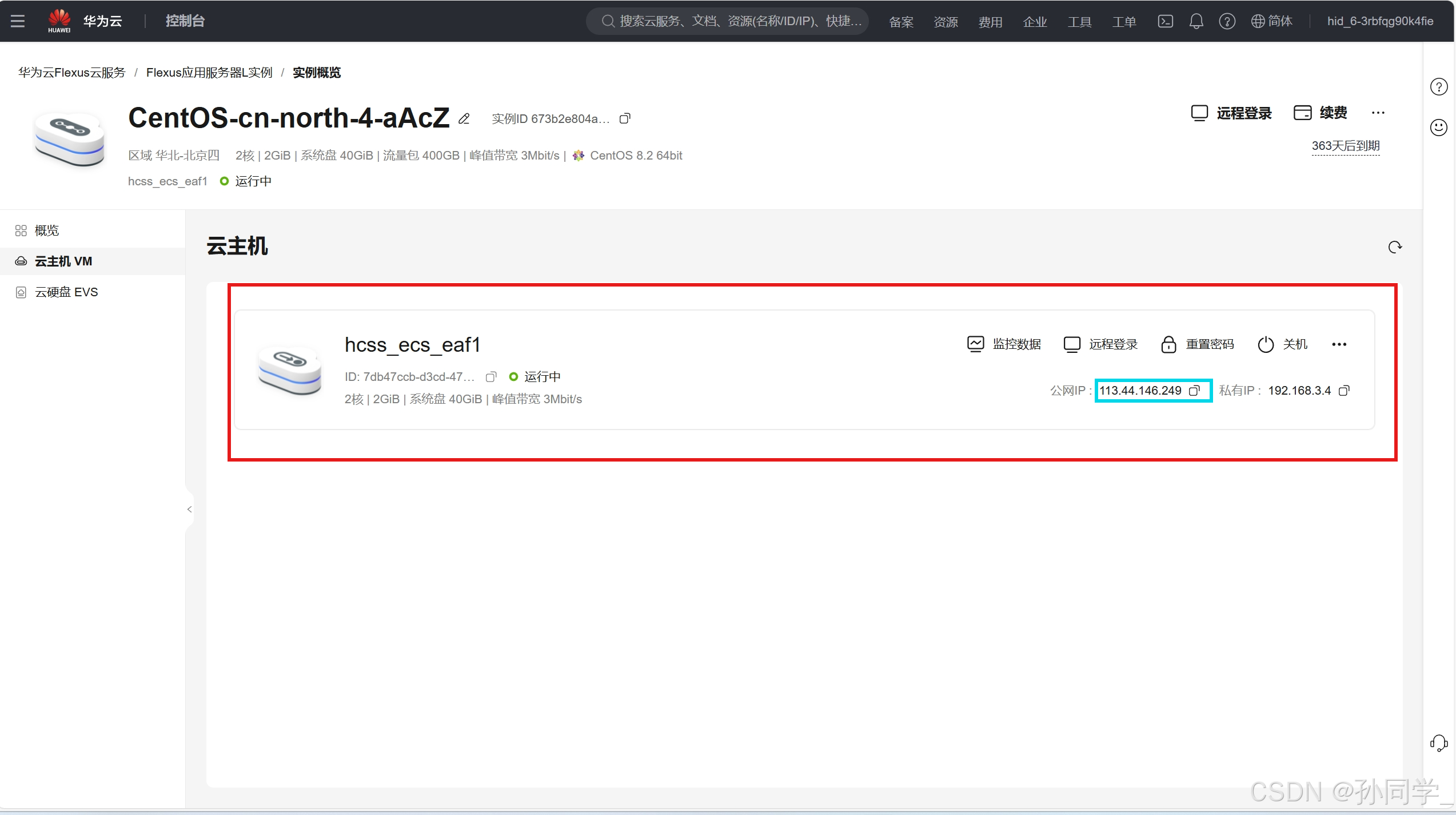Screen dimensions: 1456x815
Task: Select the 区域 华北-北京四 text
Action: 174,156
